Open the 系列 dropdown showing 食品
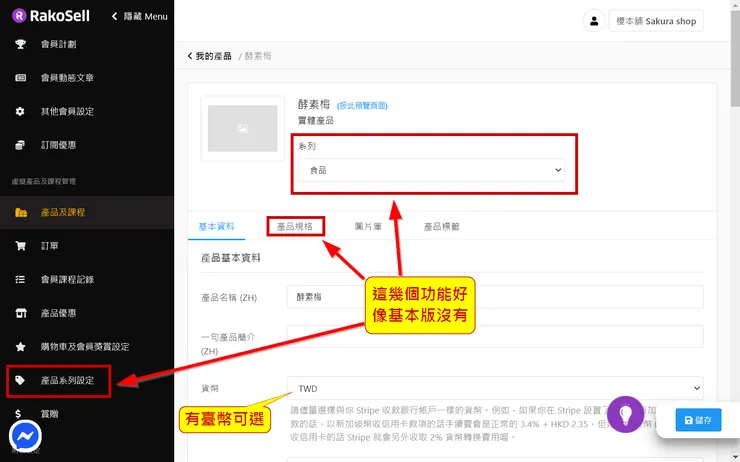Image resolution: width=740 pixels, height=462 pixels. click(x=431, y=170)
